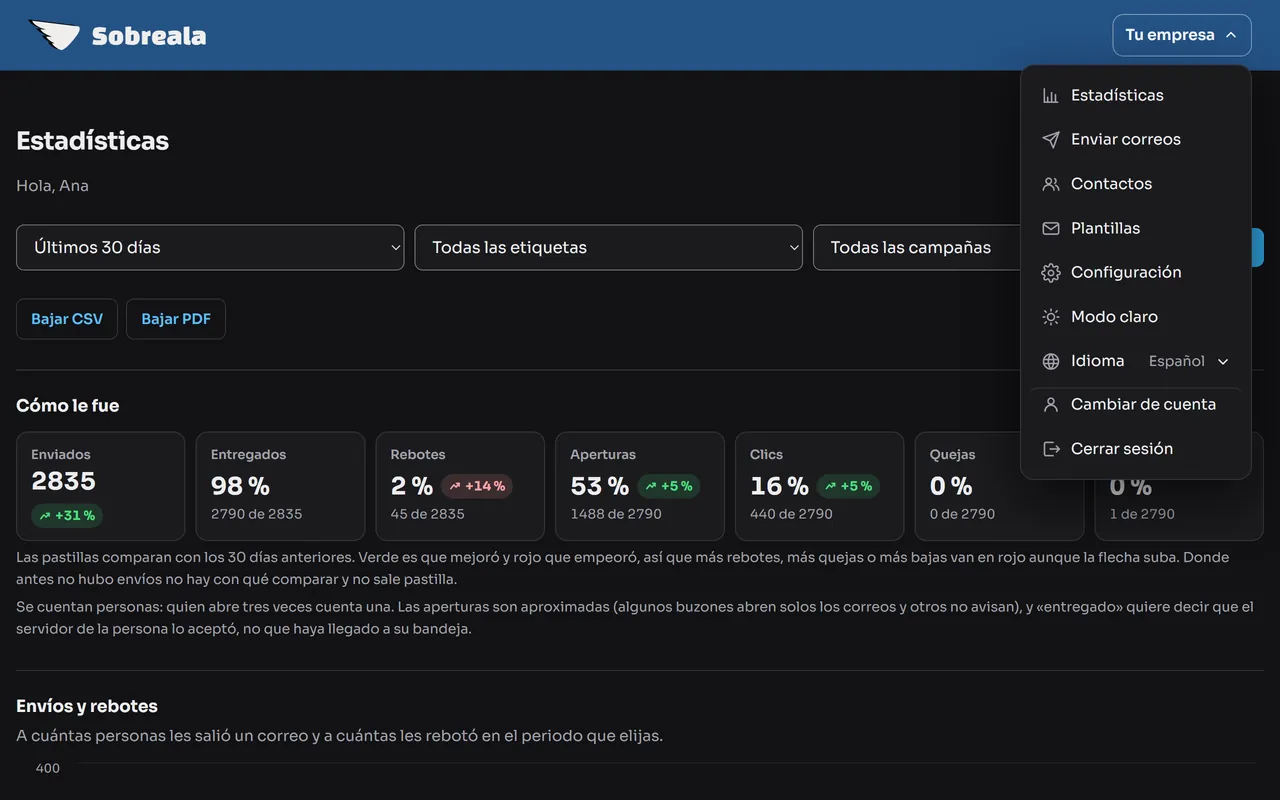The width and height of the screenshot is (1280, 800).
Task: Click the Bajar PDF button
Action: tap(176, 319)
